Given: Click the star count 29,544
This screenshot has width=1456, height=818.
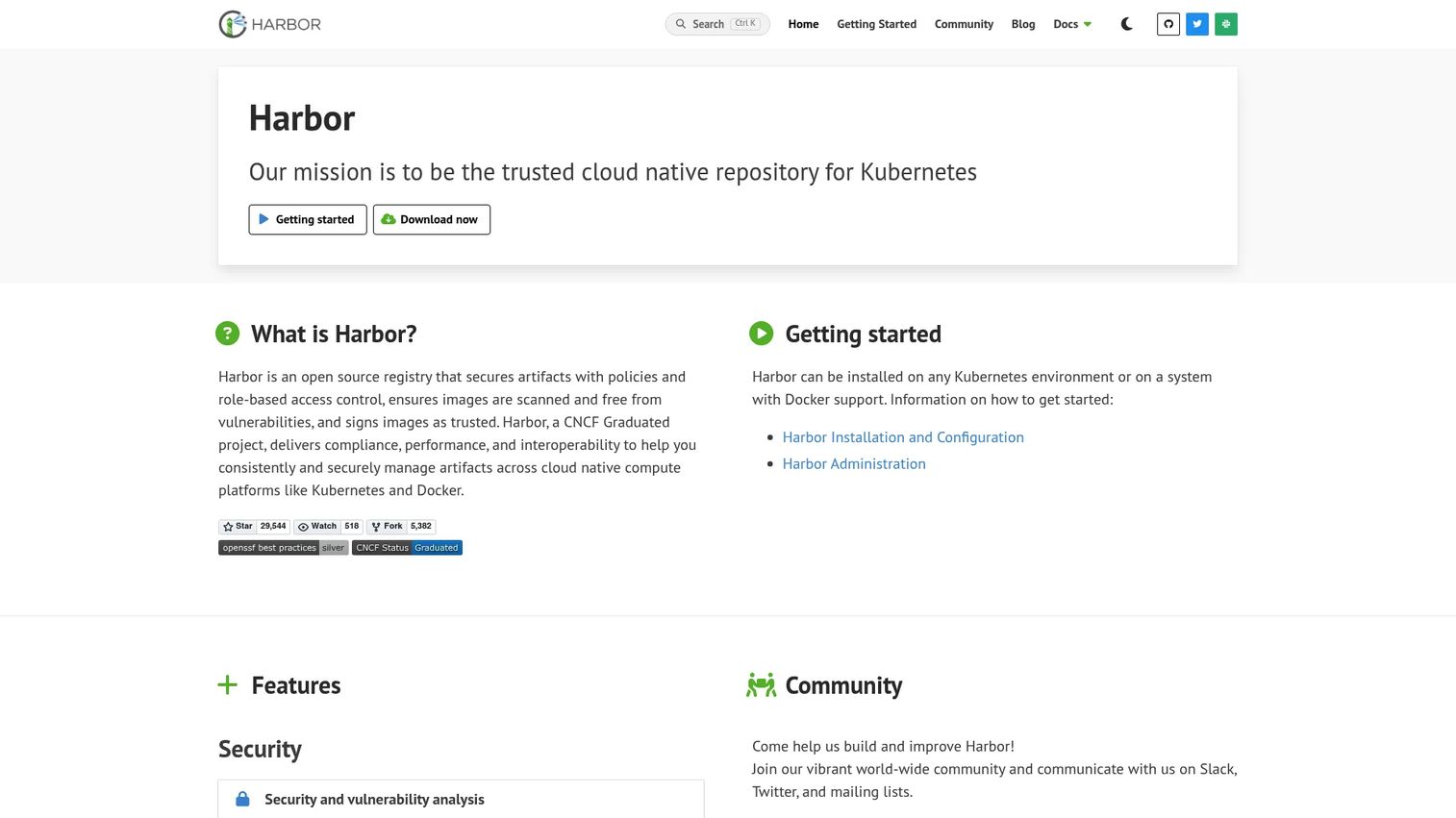Looking at the screenshot, I should (x=273, y=527).
